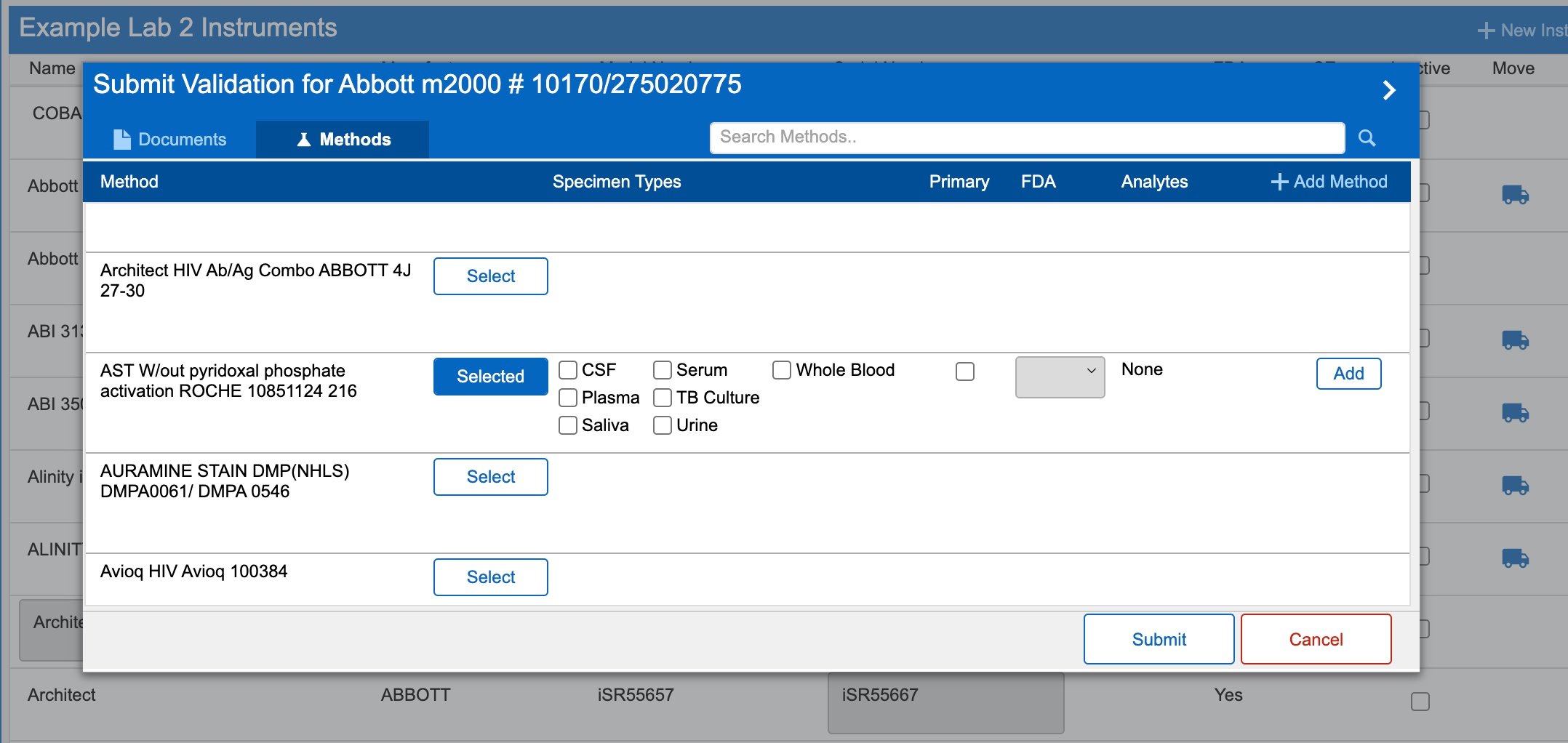Select the Avioq HIV Avioq 100384 method
The width and height of the screenshot is (1568, 743).
(490, 577)
